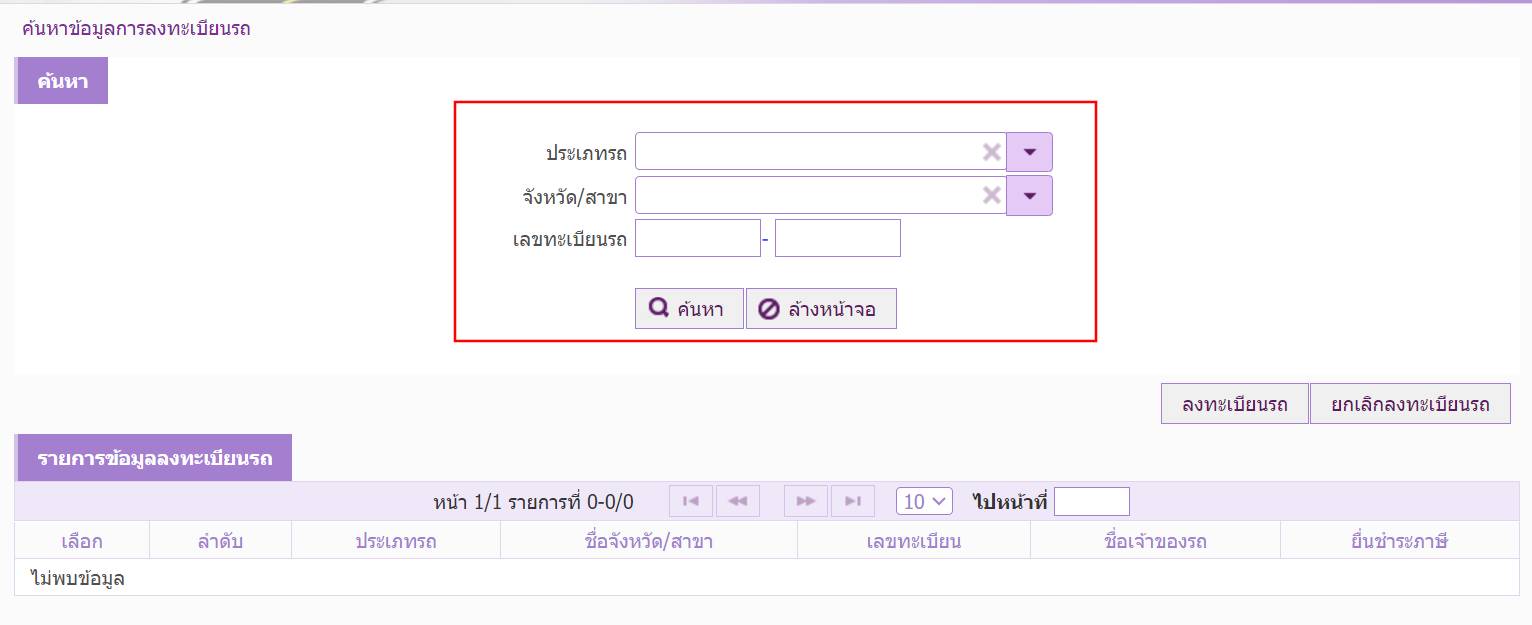Screen dimensions: 1532x625
Task: Go to first page of results
Action: (x=690, y=501)
